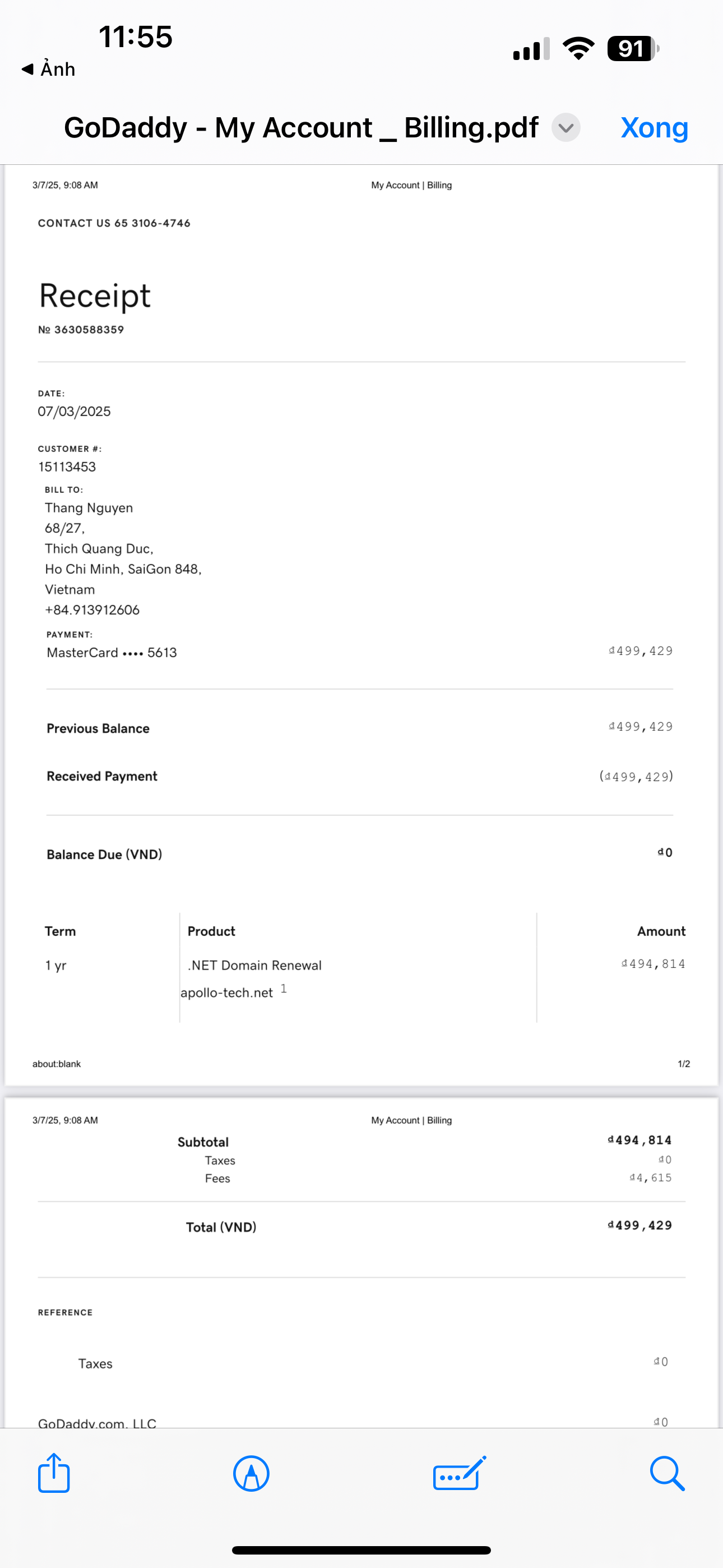Tap the cellular signal bars
The width and height of the screenshot is (723, 1568).
coord(531,49)
